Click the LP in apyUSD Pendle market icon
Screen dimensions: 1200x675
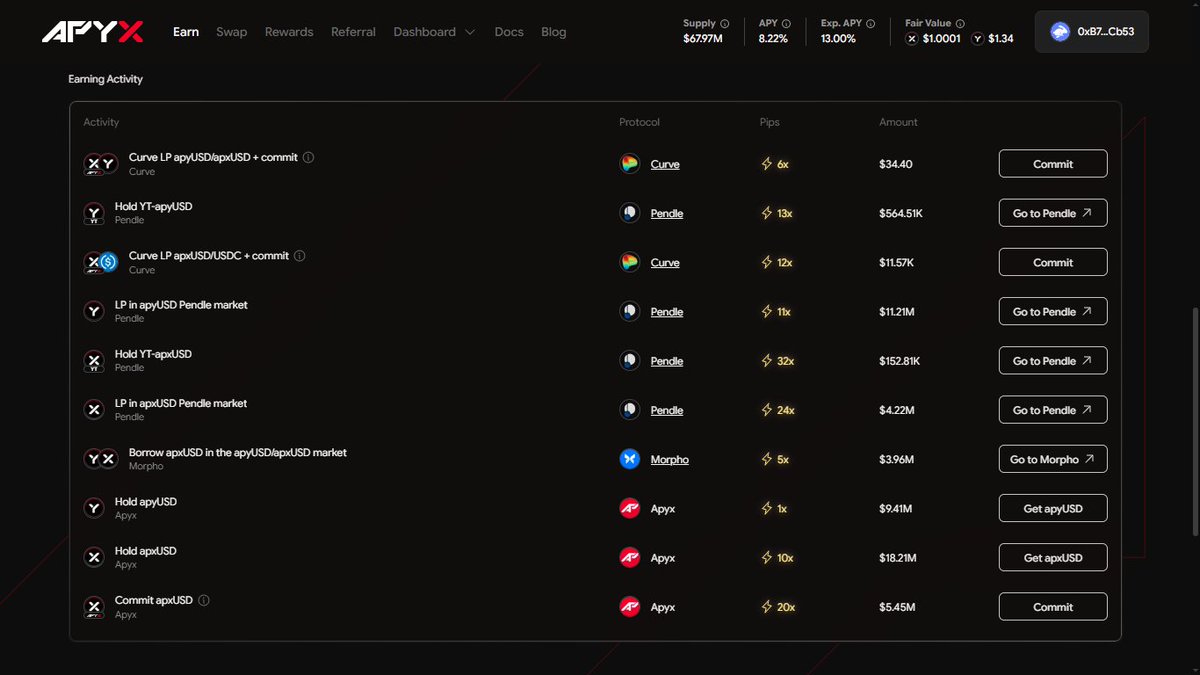tap(94, 311)
